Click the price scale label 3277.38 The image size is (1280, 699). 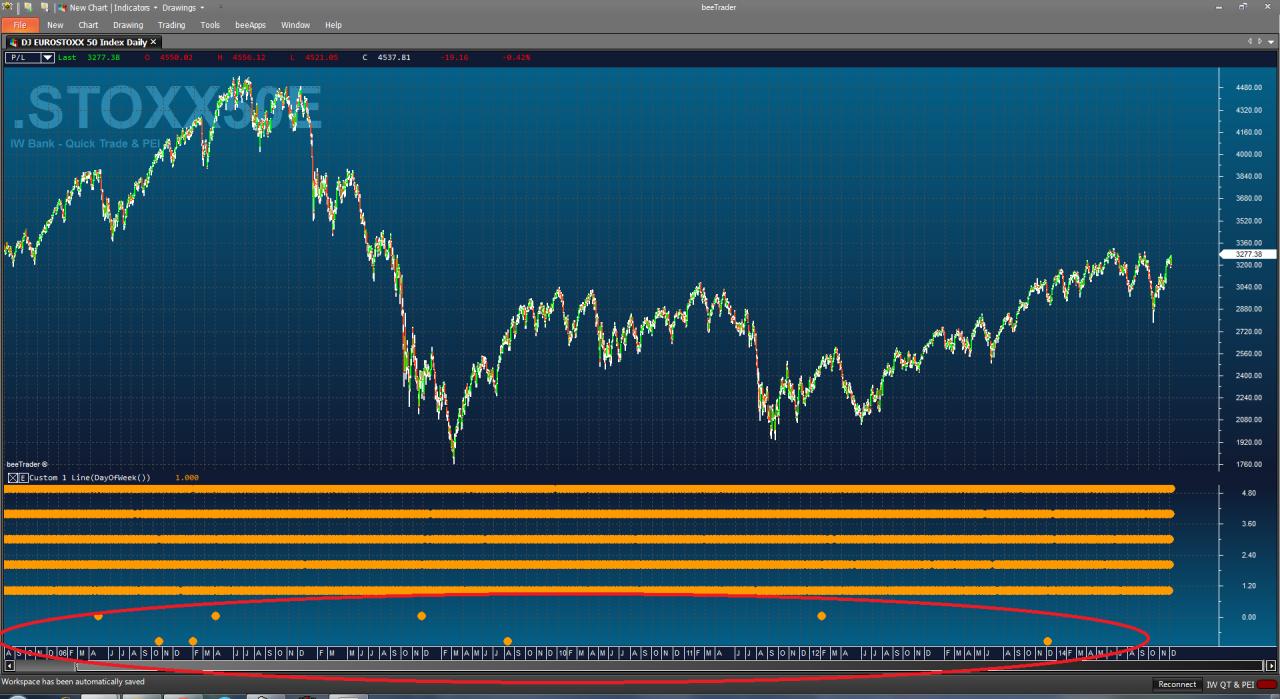1243,255
